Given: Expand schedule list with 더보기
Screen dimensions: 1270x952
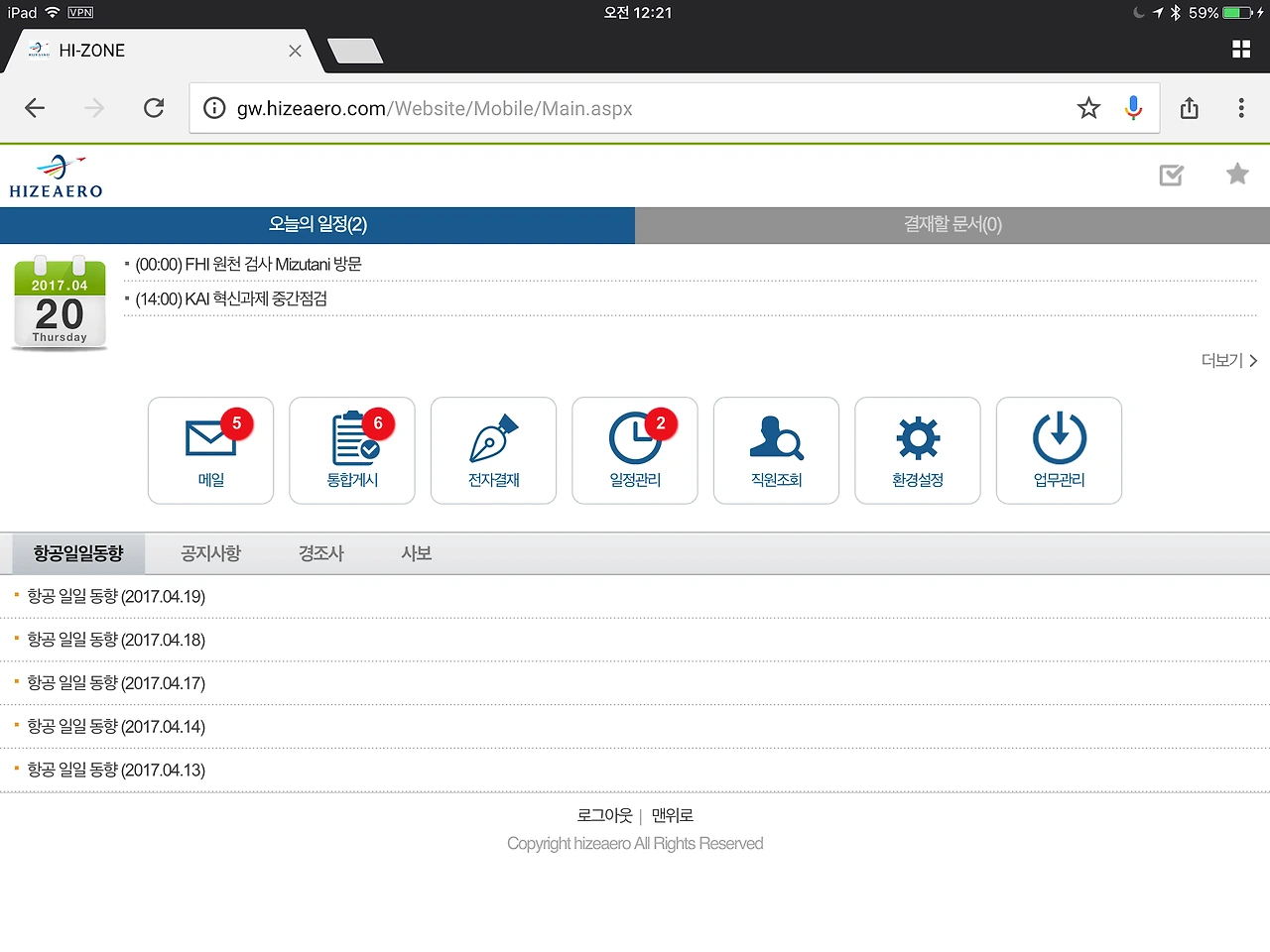Looking at the screenshot, I should (x=1229, y=361).
